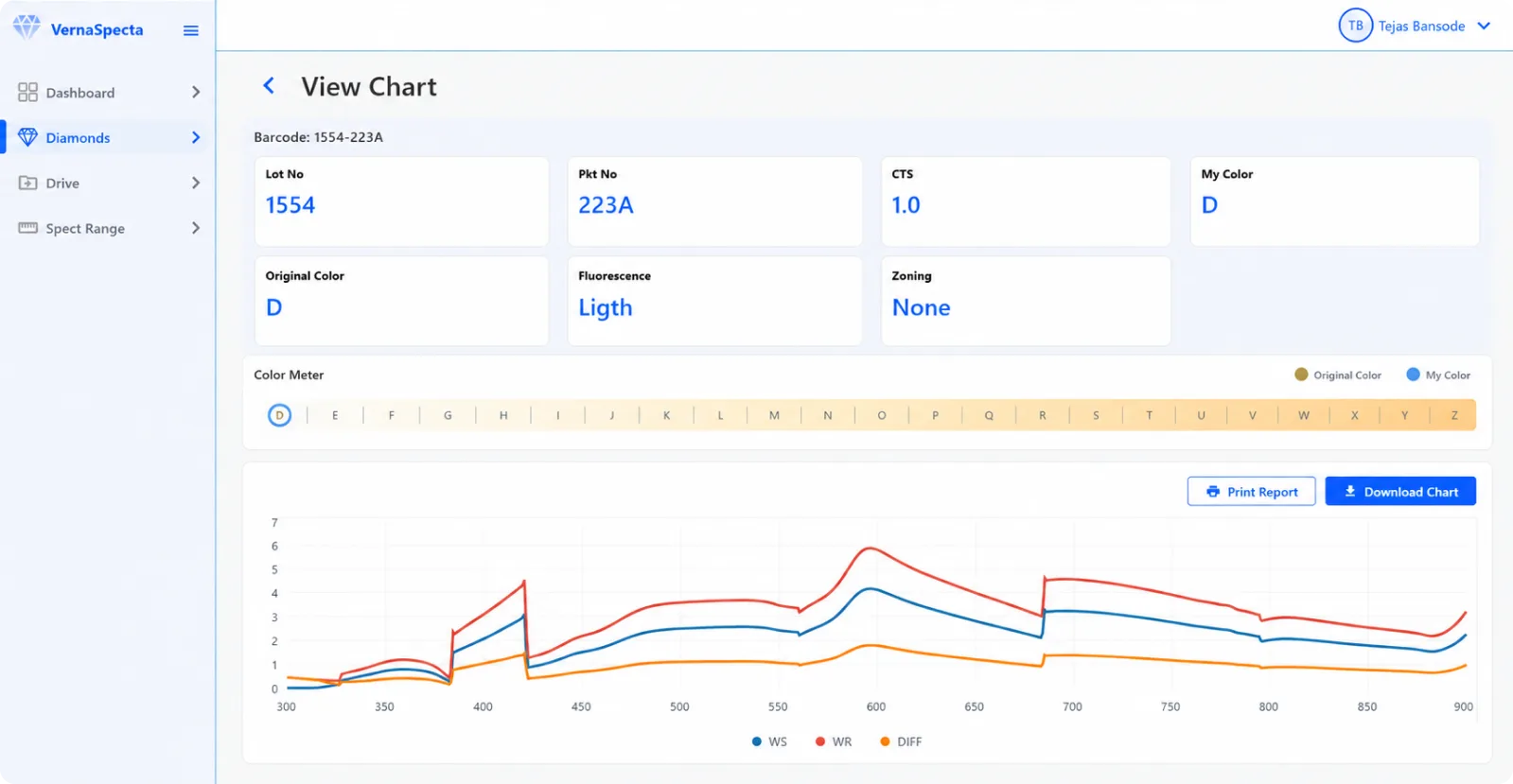Click the Print Report button
Image resolution: width=1513 pixels, height=784 pixels.
pos(1251,492)
